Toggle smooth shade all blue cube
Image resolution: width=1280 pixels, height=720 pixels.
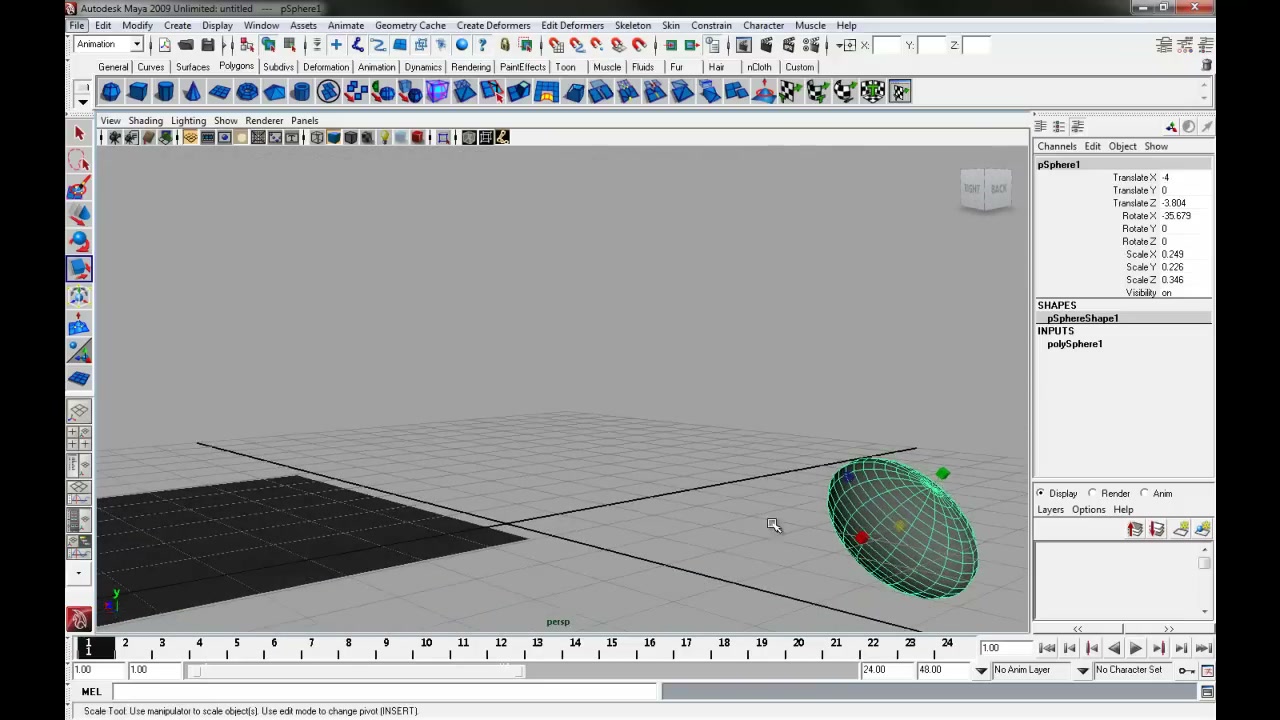[x=334, y=138]
